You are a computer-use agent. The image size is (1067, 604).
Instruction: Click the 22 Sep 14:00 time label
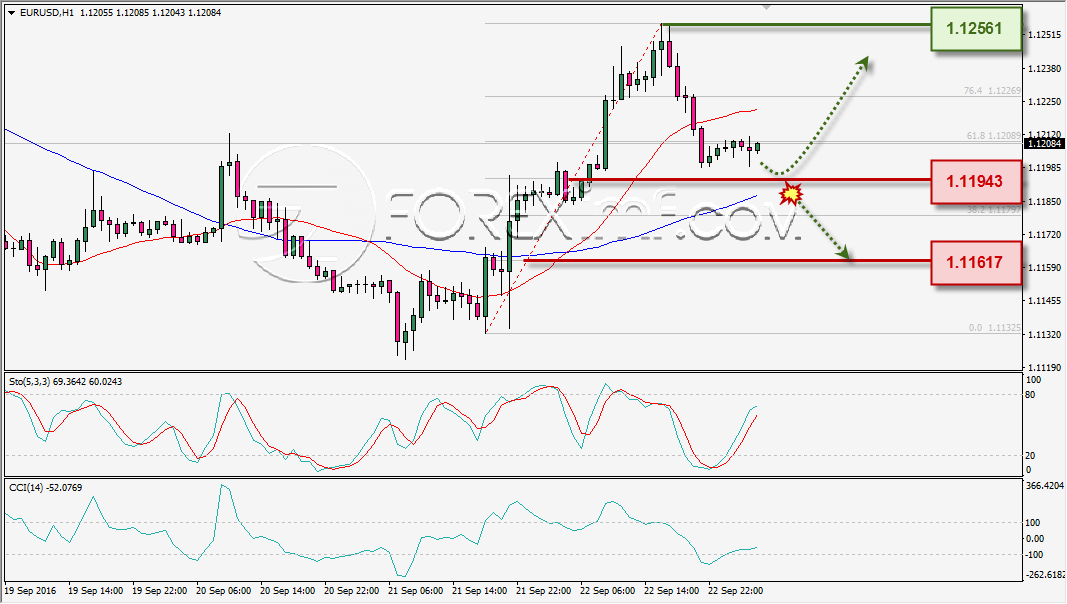tap(672, 590)
